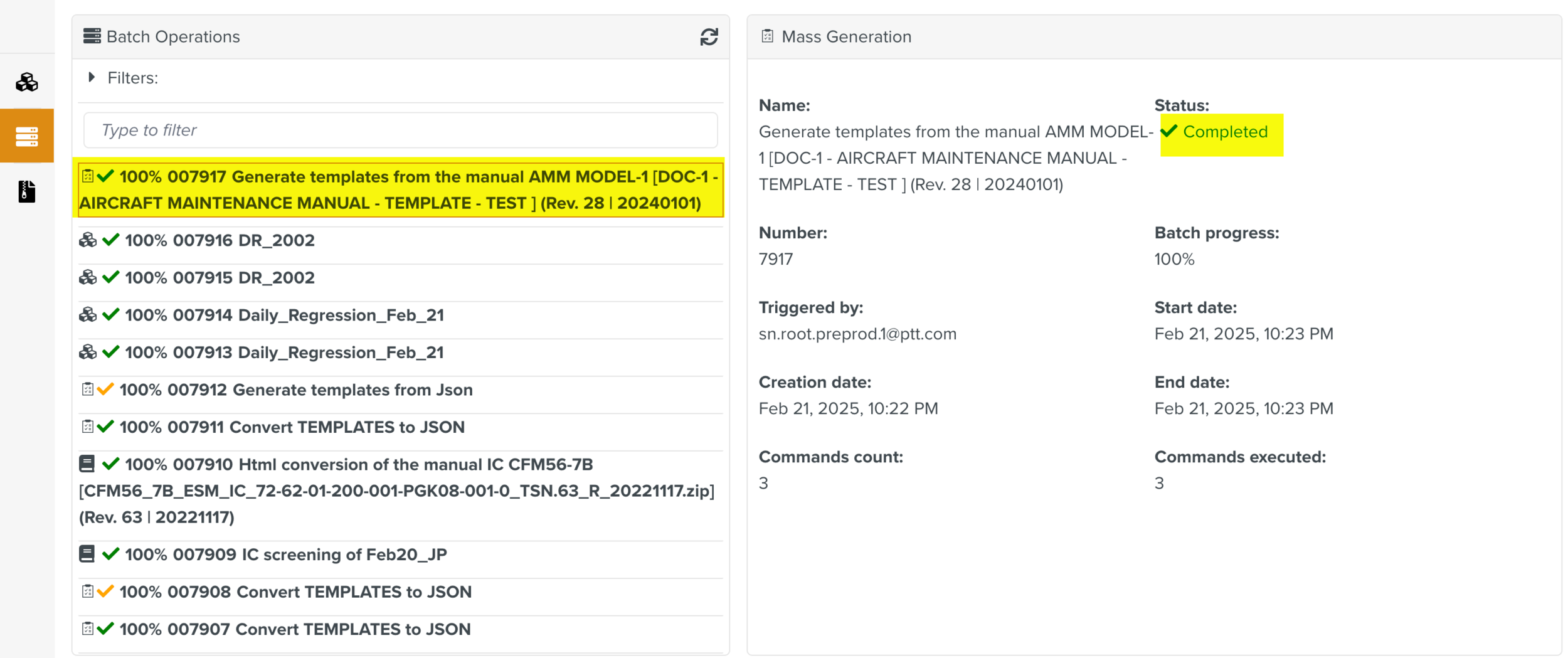
Task: Open the zip archive sidebar icon
Action: [x=27, y=191]
